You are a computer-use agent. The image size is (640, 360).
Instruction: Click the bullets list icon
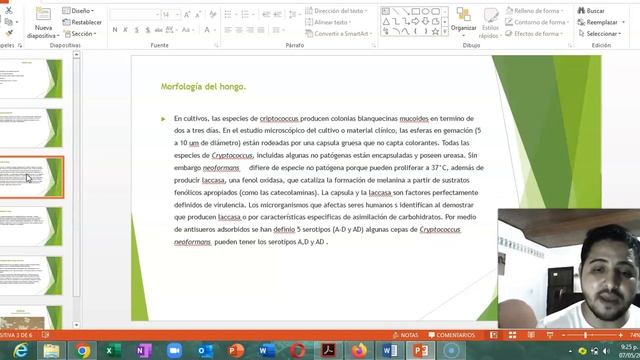[x=228, y=15]
